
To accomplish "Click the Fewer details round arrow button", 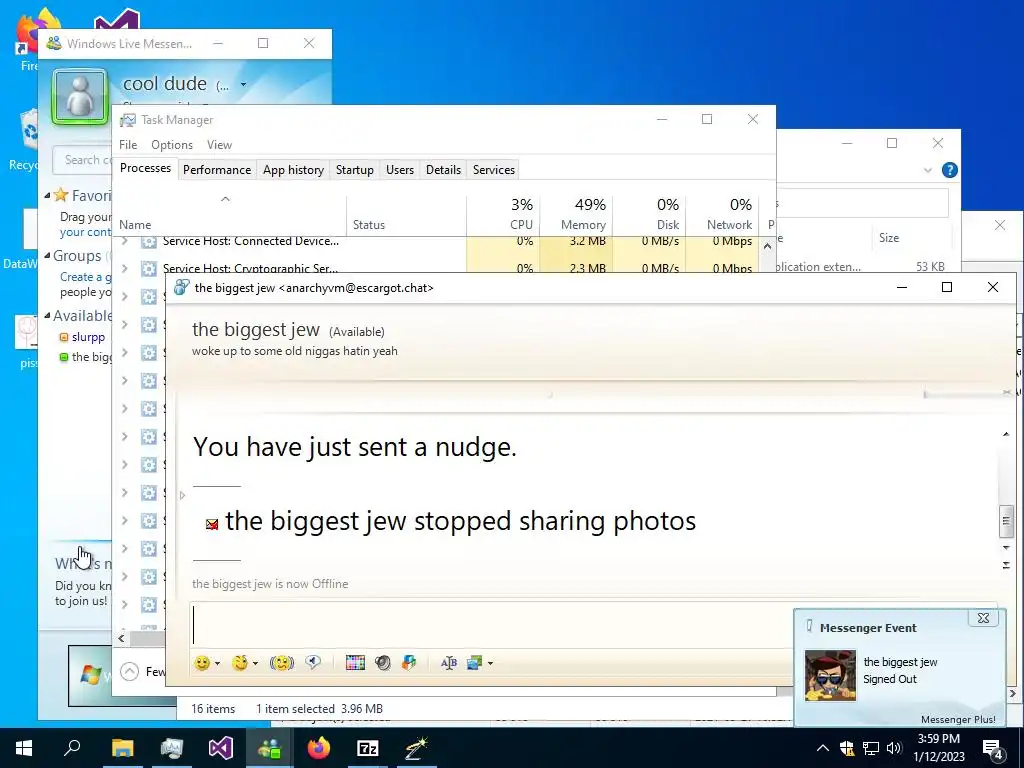I will click(x=129, y=671).
